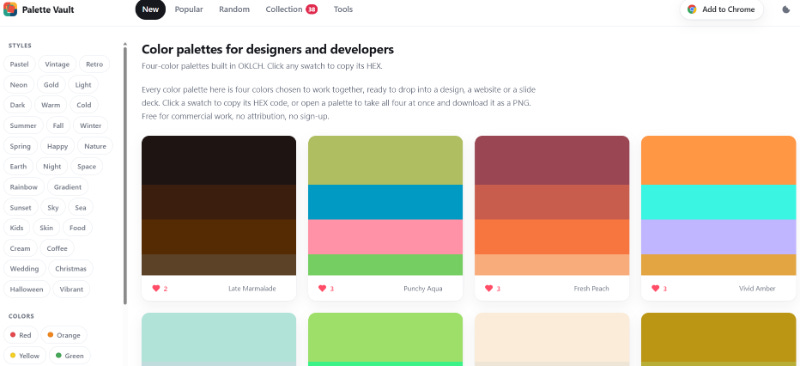This screenshot has width=800, height=366.
Task: Filter palettes by Sunset
Action: 20,207
